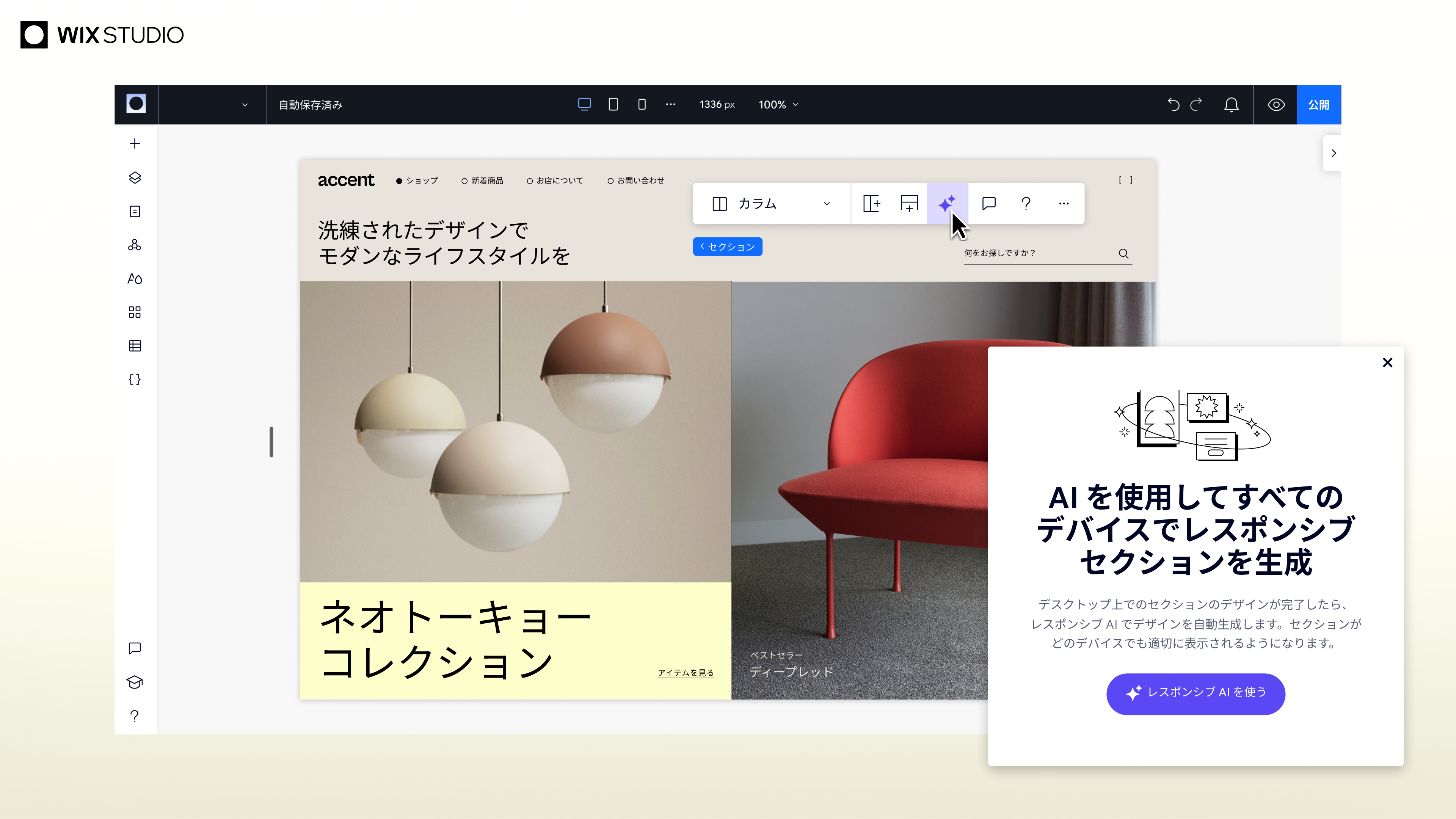Undo the last change with the undo arrow
The image size is (1456, 819).
1174,104
